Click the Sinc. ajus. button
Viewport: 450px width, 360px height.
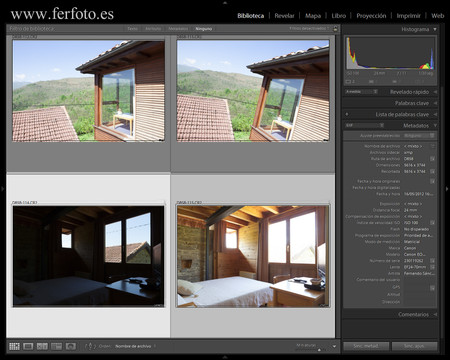(x=414, y=346)
